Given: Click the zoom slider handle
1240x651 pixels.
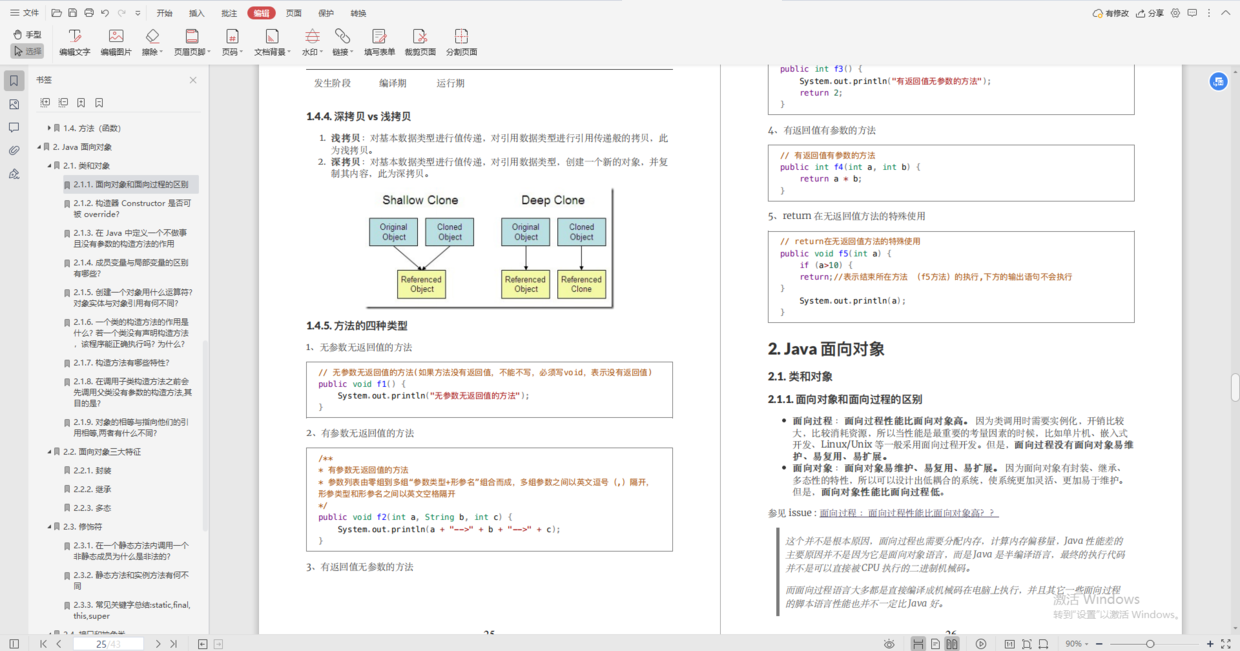Looking at the screenshot, I should pos(1150,644).
